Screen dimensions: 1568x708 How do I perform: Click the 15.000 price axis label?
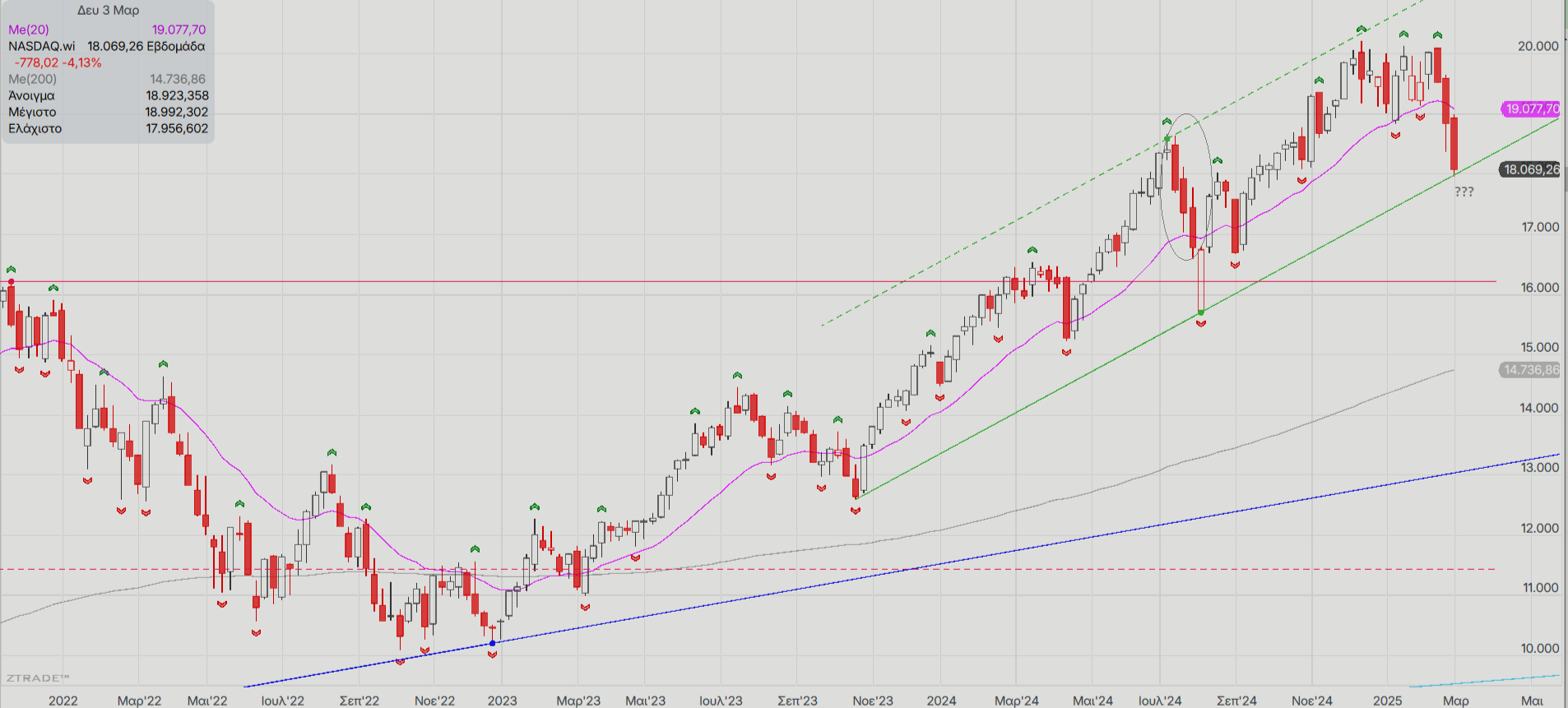tap(1540, 347)
